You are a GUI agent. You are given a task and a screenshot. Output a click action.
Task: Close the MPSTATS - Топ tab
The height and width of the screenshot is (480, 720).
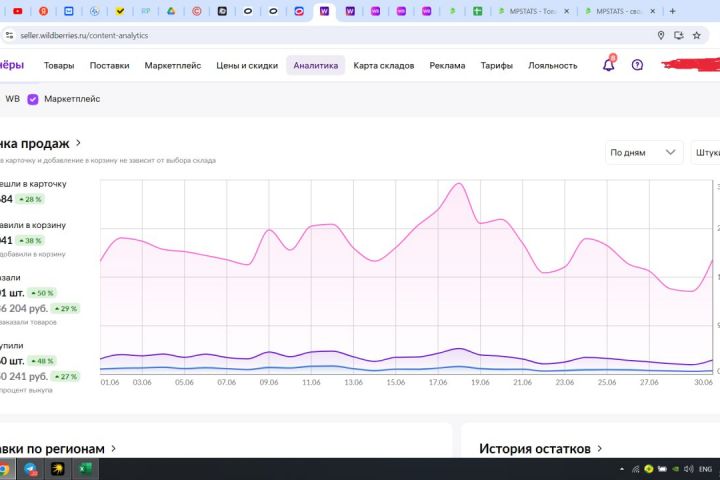click(567, 11)
